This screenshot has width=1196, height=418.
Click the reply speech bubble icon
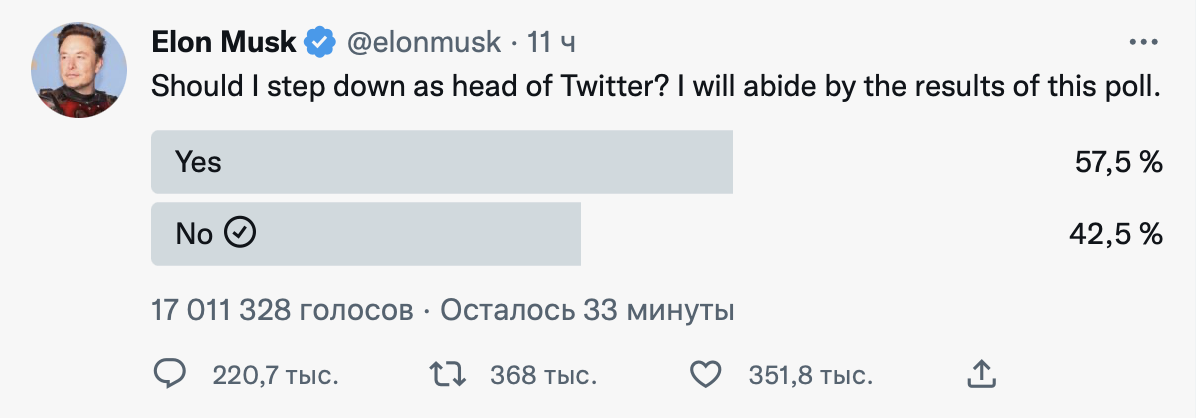pyautogui.click(x=170, y=375)
